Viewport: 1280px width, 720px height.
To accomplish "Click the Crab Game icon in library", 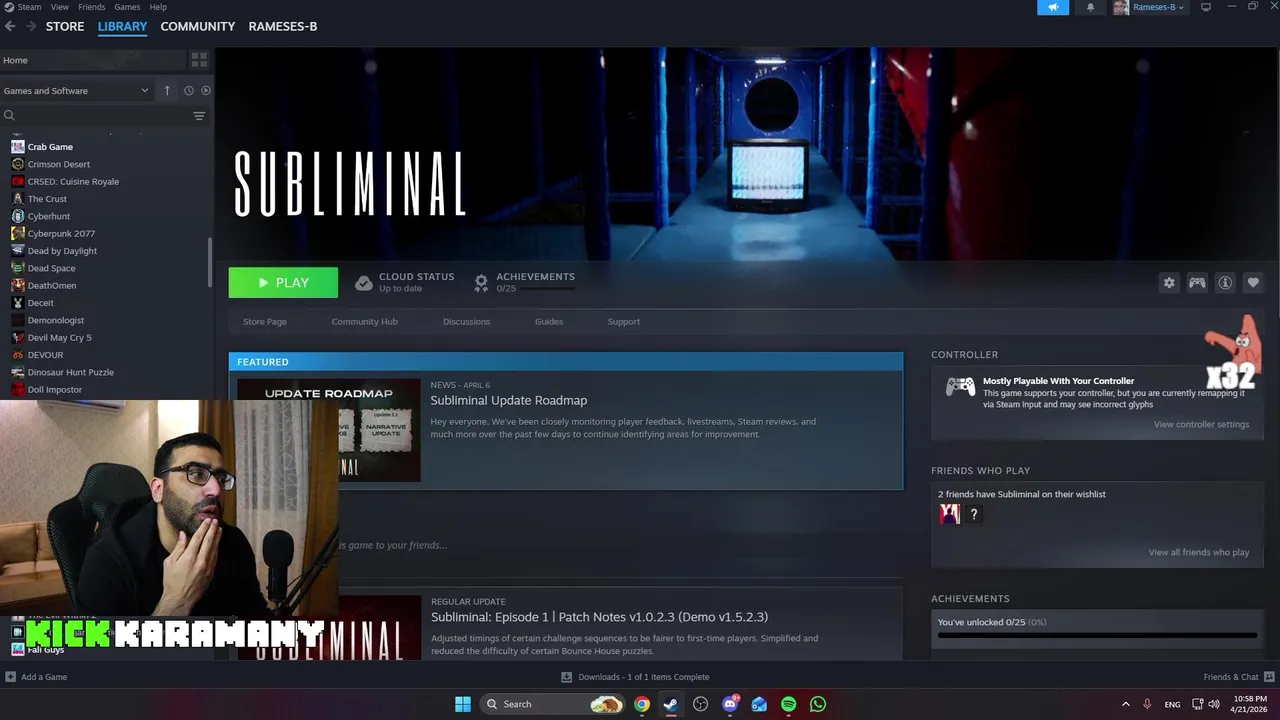I will 18,147.
